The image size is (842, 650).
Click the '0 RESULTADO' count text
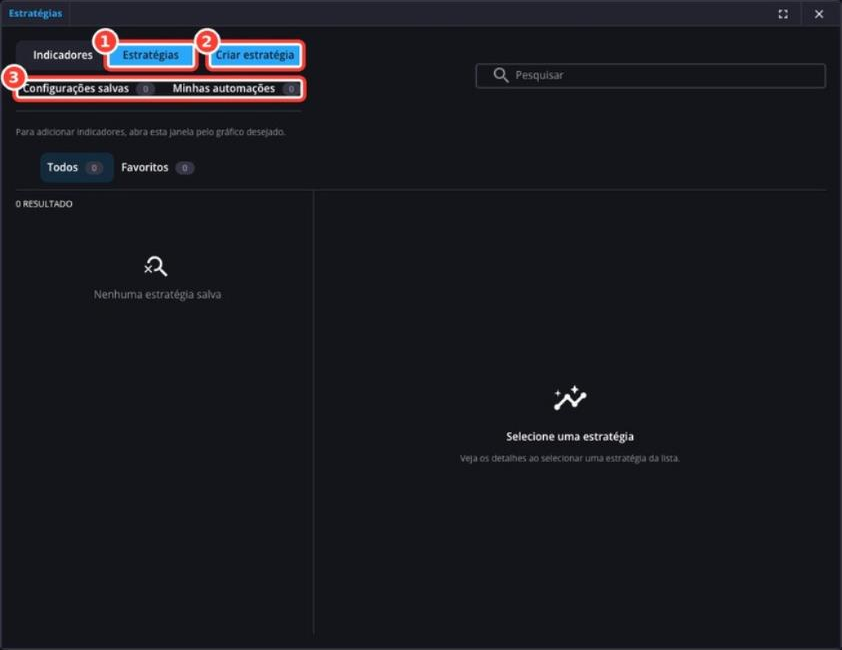pos(44,204)
